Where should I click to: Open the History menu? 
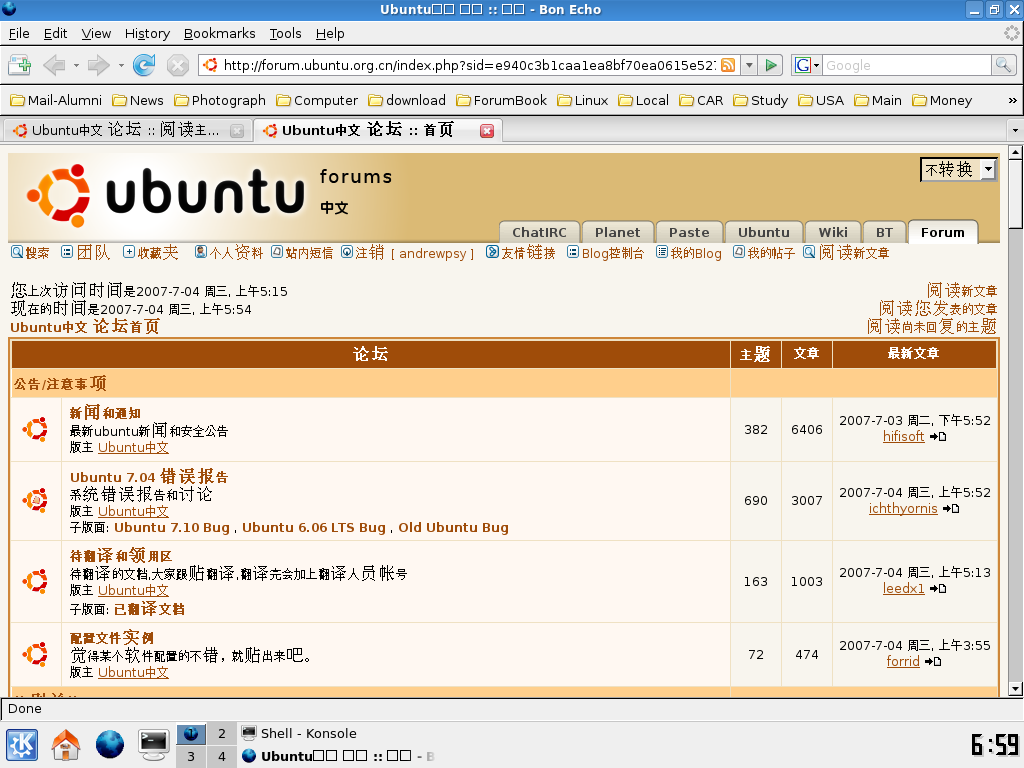(147, 33)
